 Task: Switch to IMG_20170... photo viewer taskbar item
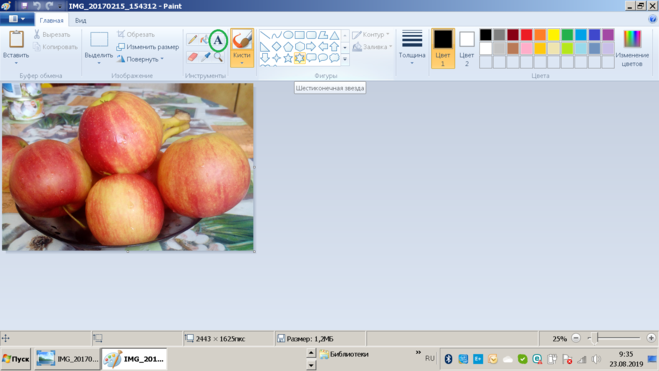coord(67,359)
